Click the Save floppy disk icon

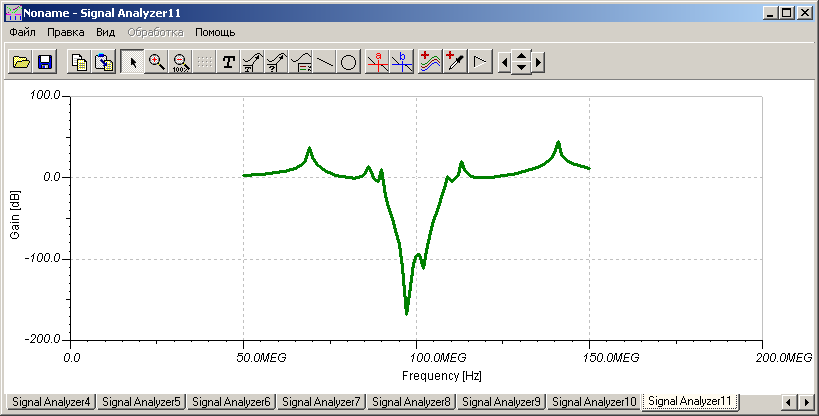[x=44, y=62]
